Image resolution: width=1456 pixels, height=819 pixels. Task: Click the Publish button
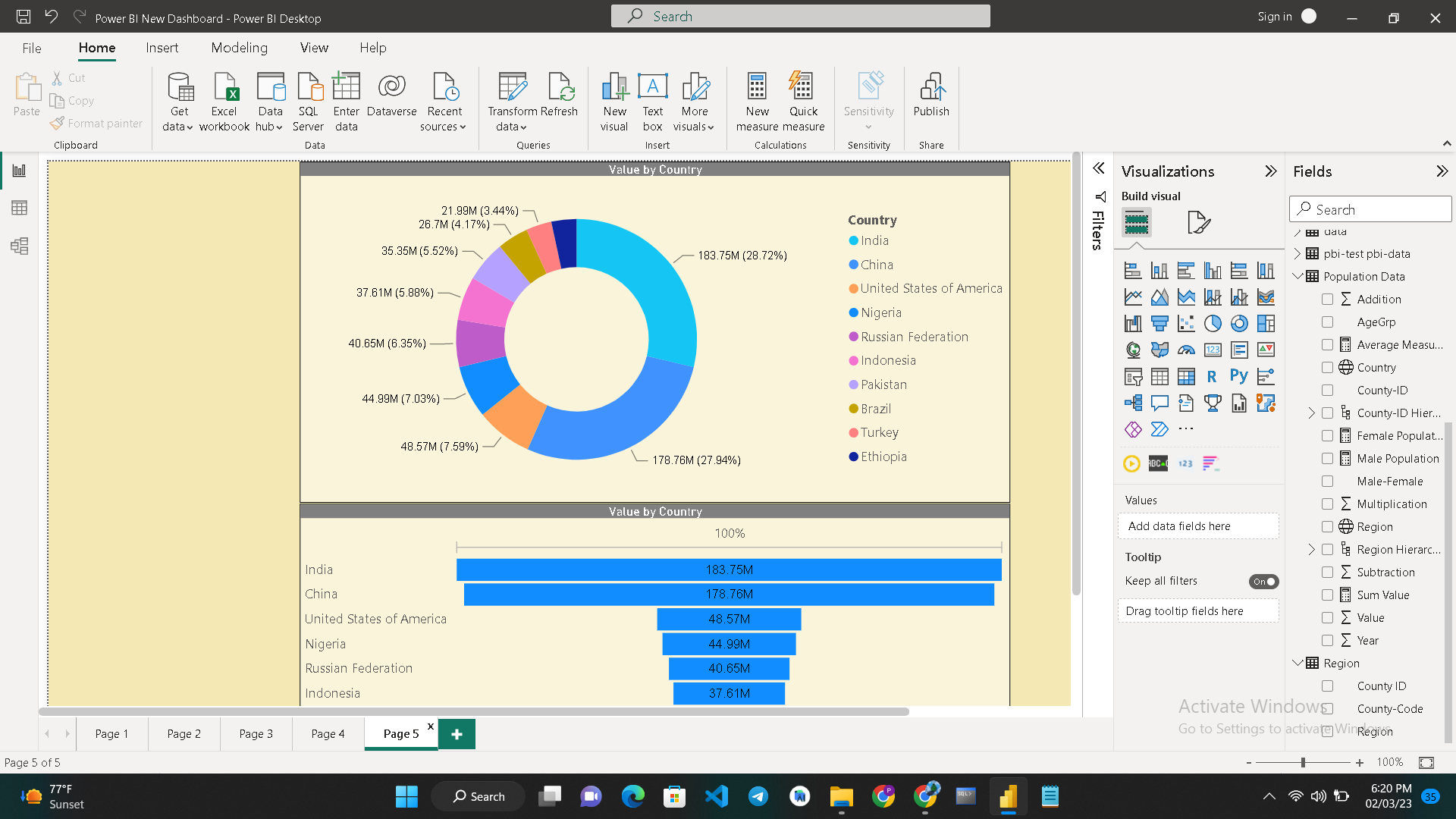pos(931,99)
